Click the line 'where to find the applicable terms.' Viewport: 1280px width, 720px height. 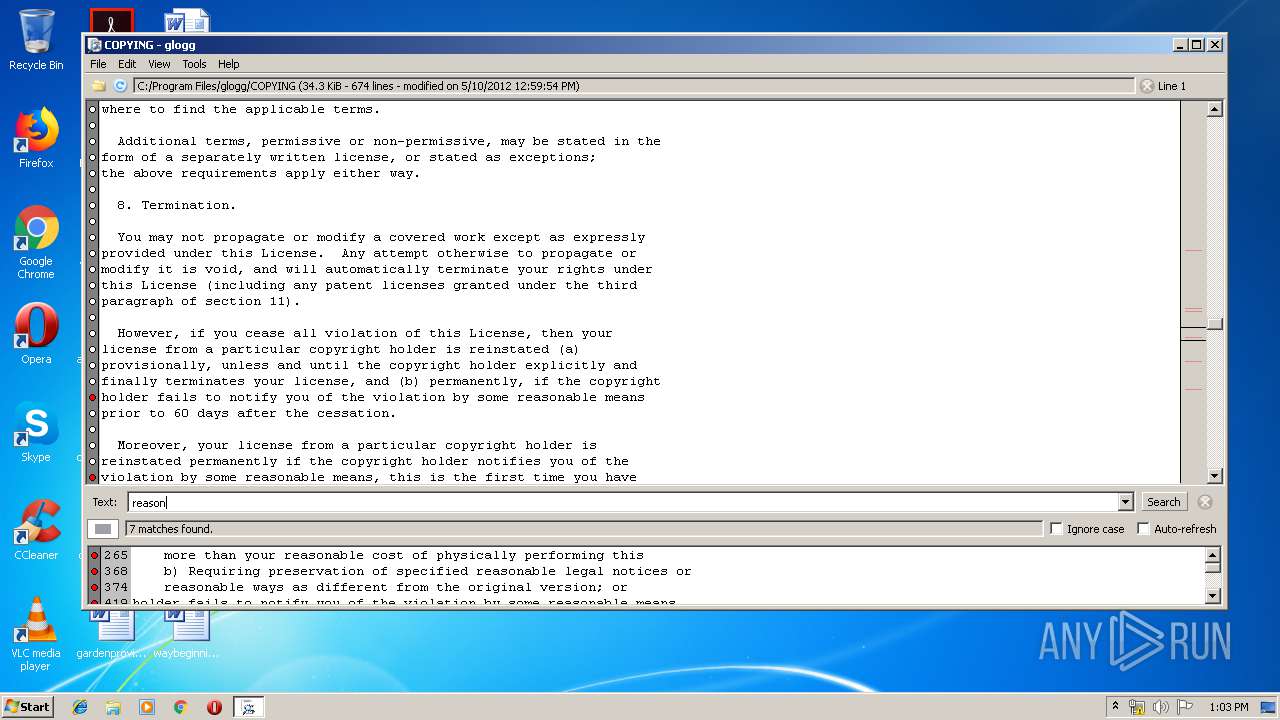click(241, 109)
